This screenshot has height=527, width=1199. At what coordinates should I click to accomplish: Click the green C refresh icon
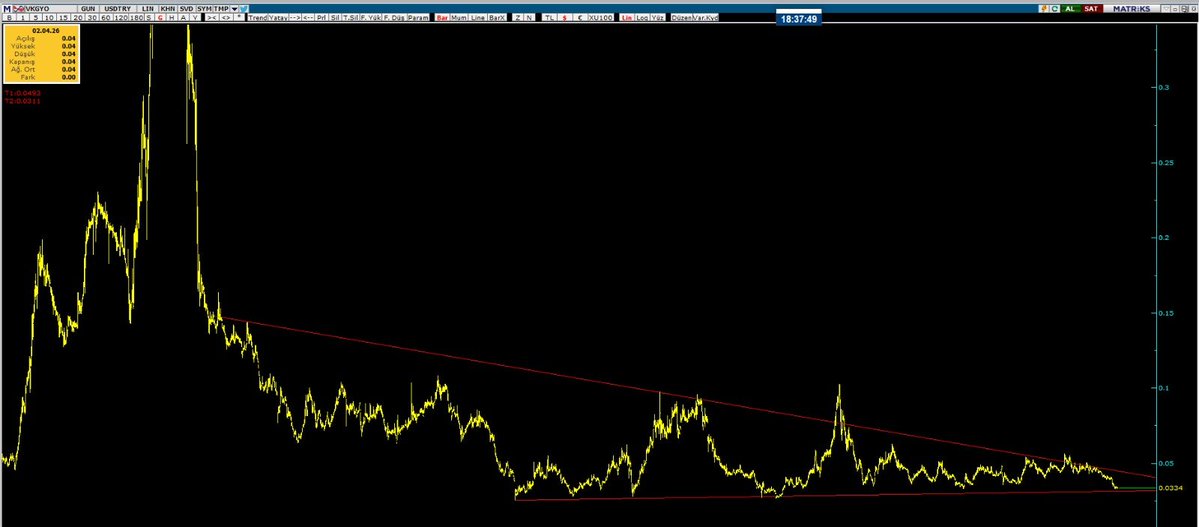[1054, 8]
